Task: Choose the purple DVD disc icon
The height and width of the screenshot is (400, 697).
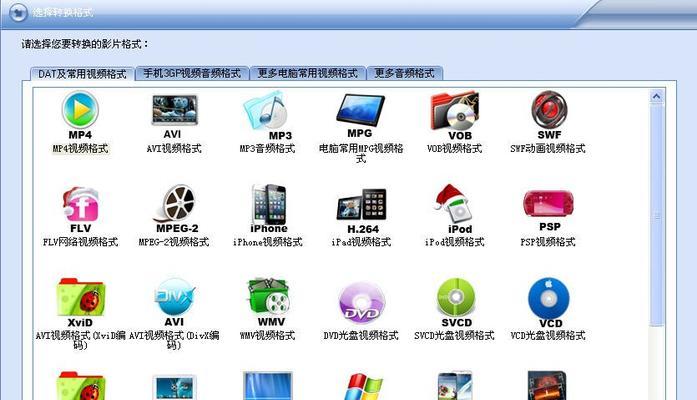Action: pos(361,301)
